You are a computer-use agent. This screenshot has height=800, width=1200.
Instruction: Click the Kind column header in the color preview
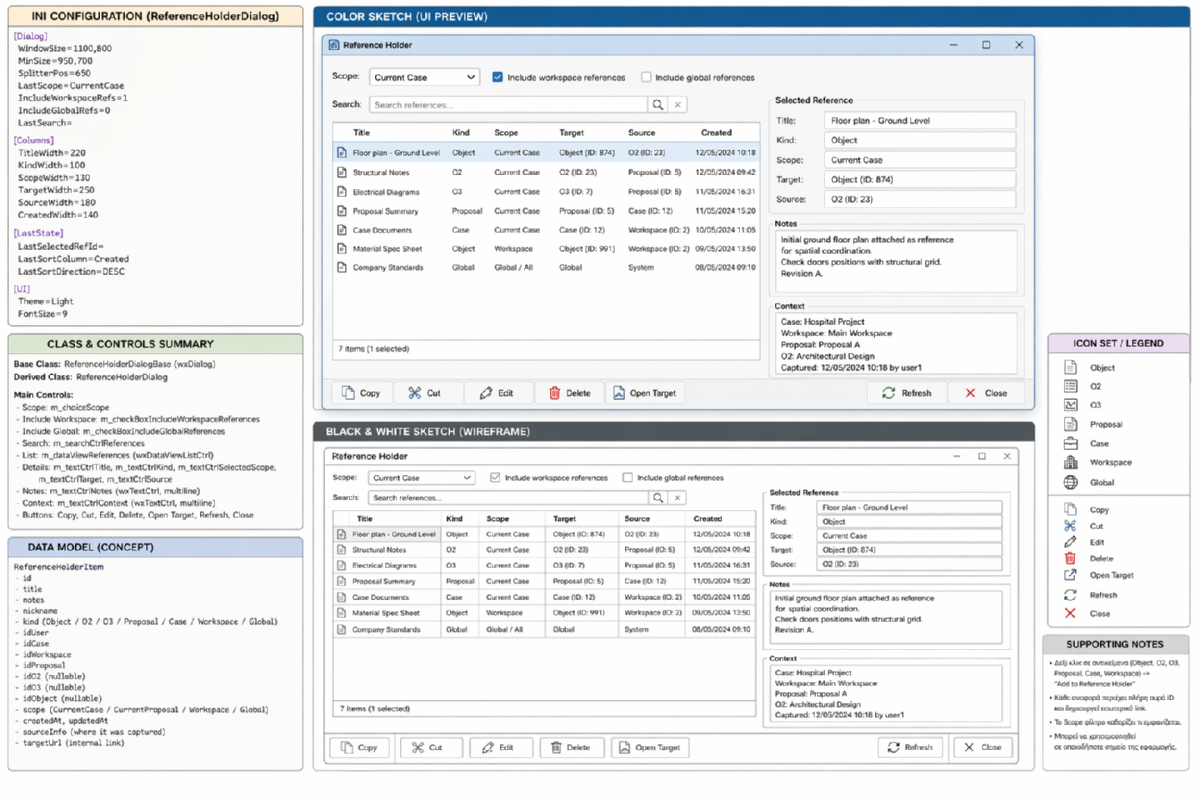point(460,132)
